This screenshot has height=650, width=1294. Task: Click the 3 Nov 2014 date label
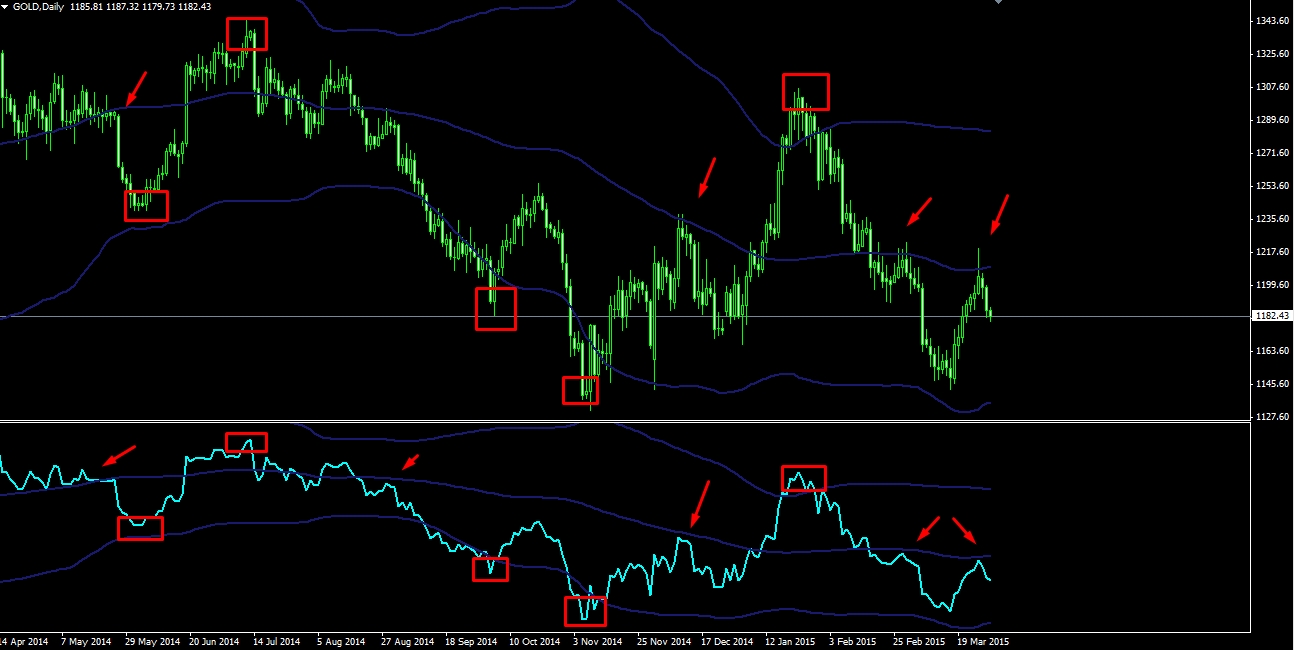pyautogui.click(x=598, y=641)
